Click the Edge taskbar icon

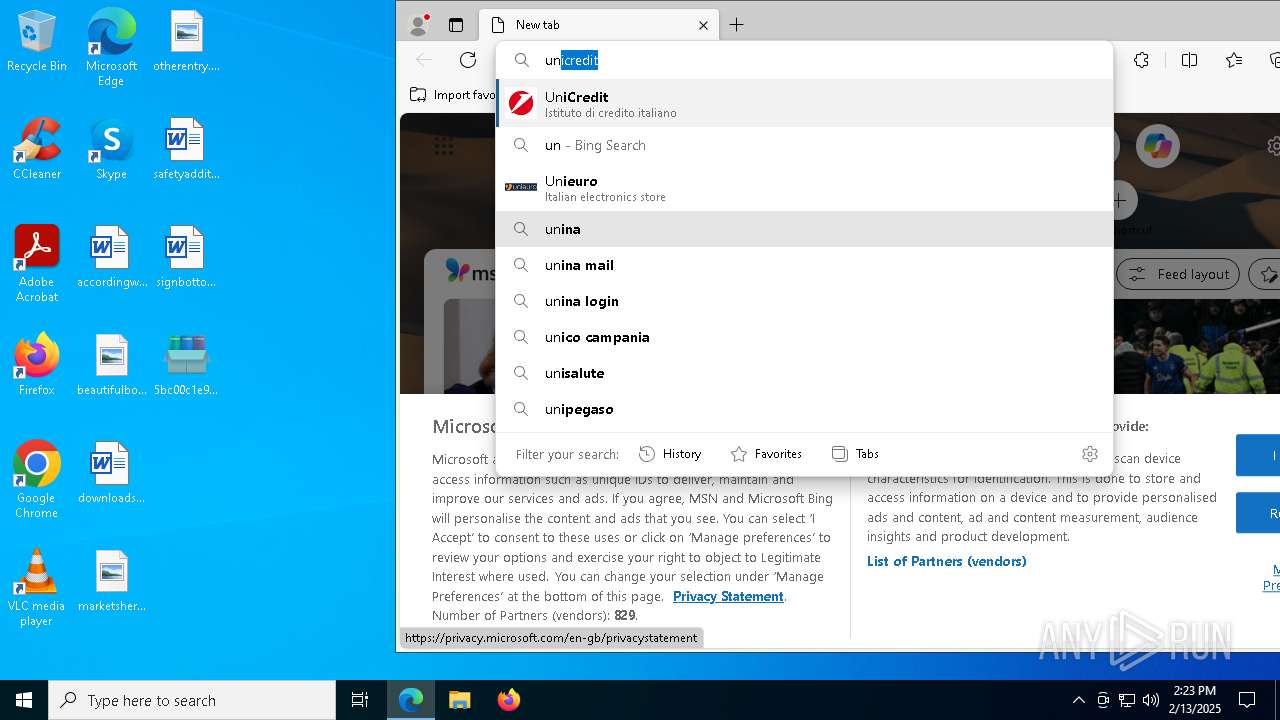(x=411, y=700)
